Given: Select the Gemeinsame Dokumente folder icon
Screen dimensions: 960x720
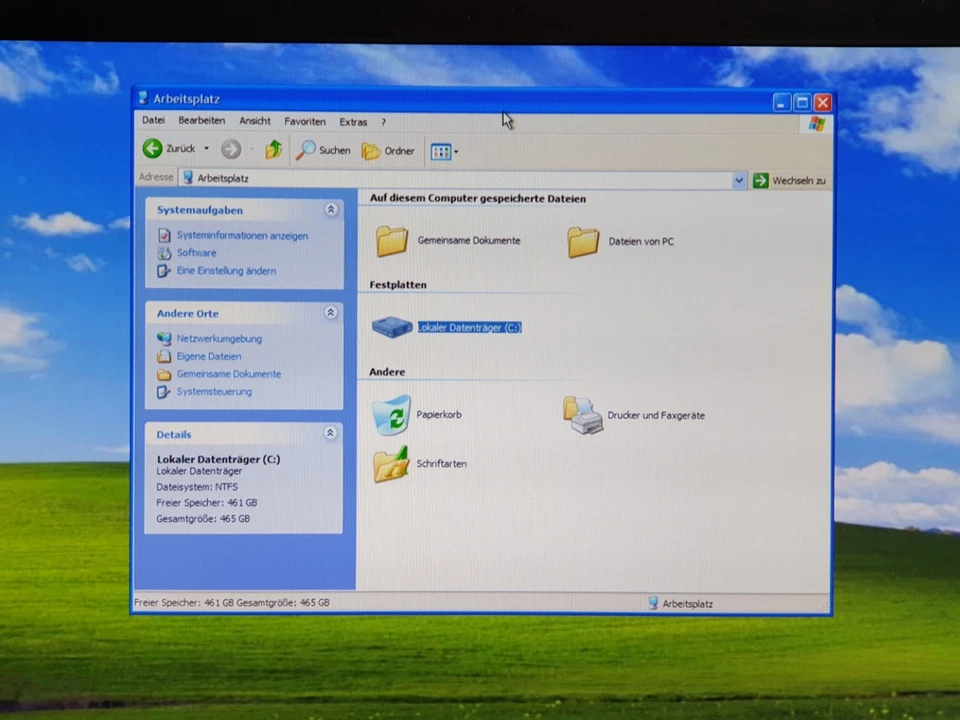Looking at the screenshot, I should pyautogui.click(x=392, y=241).
